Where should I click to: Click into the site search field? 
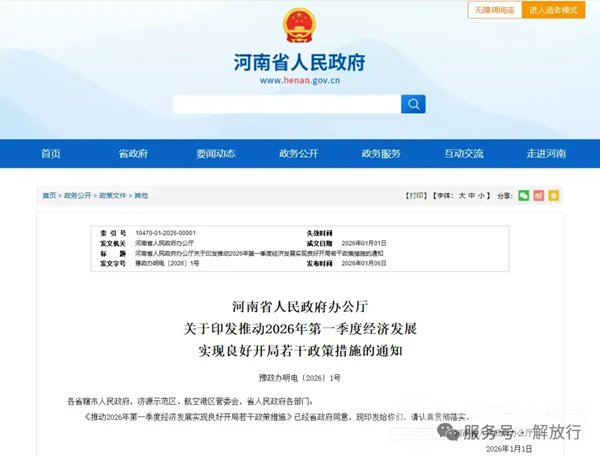286,104
